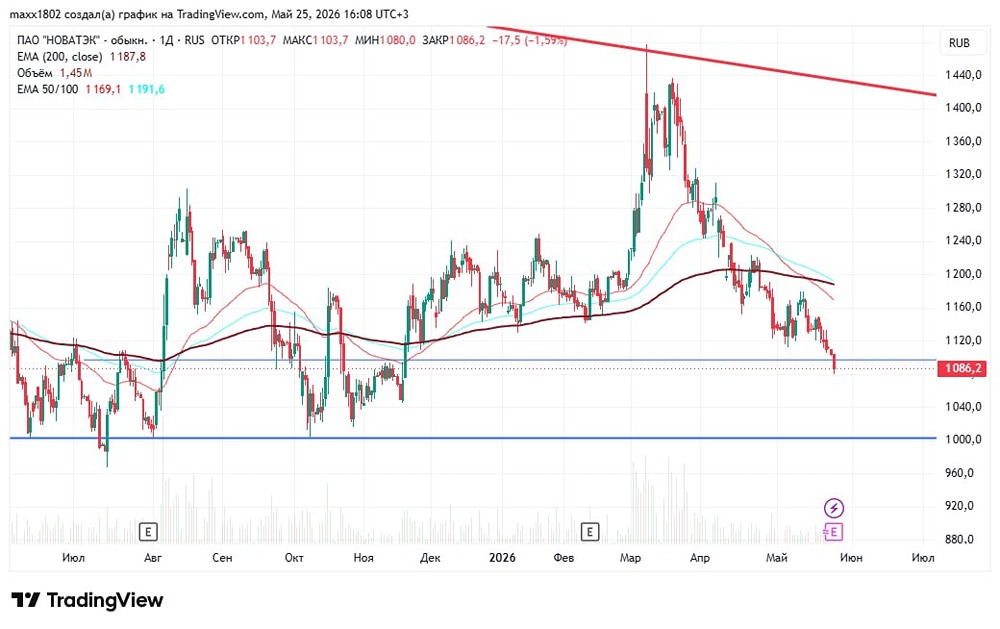Select the ПАО "НОВАТЭК" symbol title
1000x629 pixels.
point(83,40)
